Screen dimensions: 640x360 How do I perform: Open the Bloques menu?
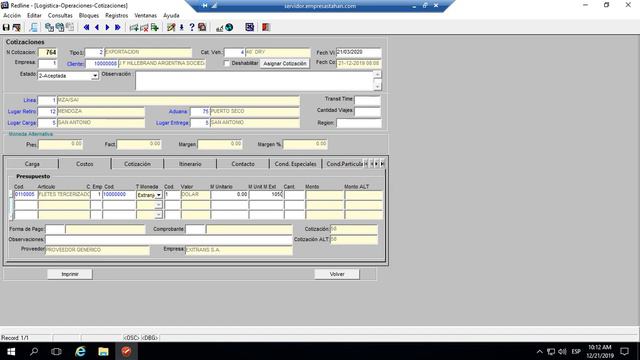[x=89, y=16]
